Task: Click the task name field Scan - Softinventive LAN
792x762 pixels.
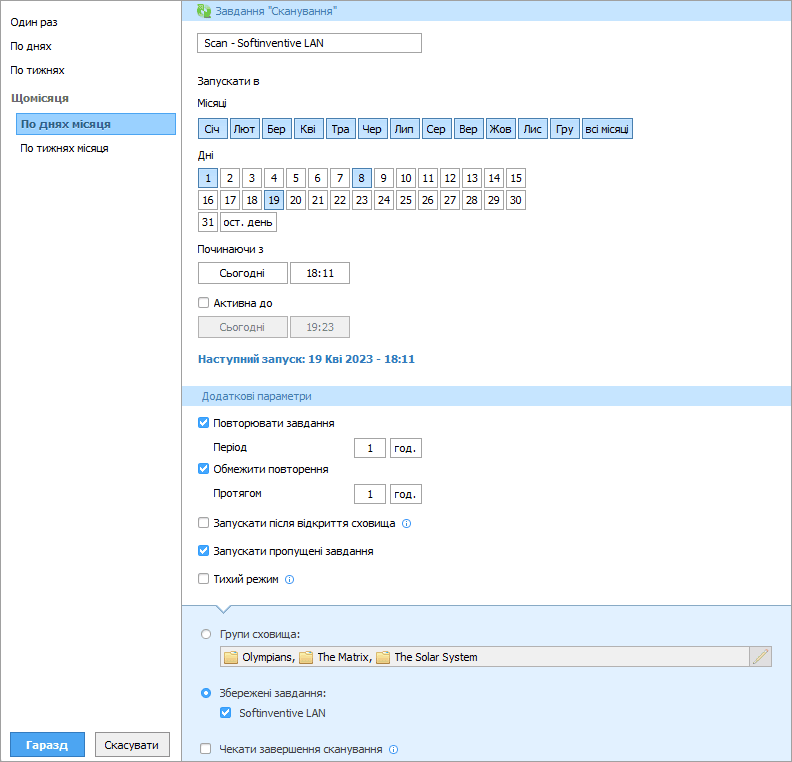Action: pos(310,43)
